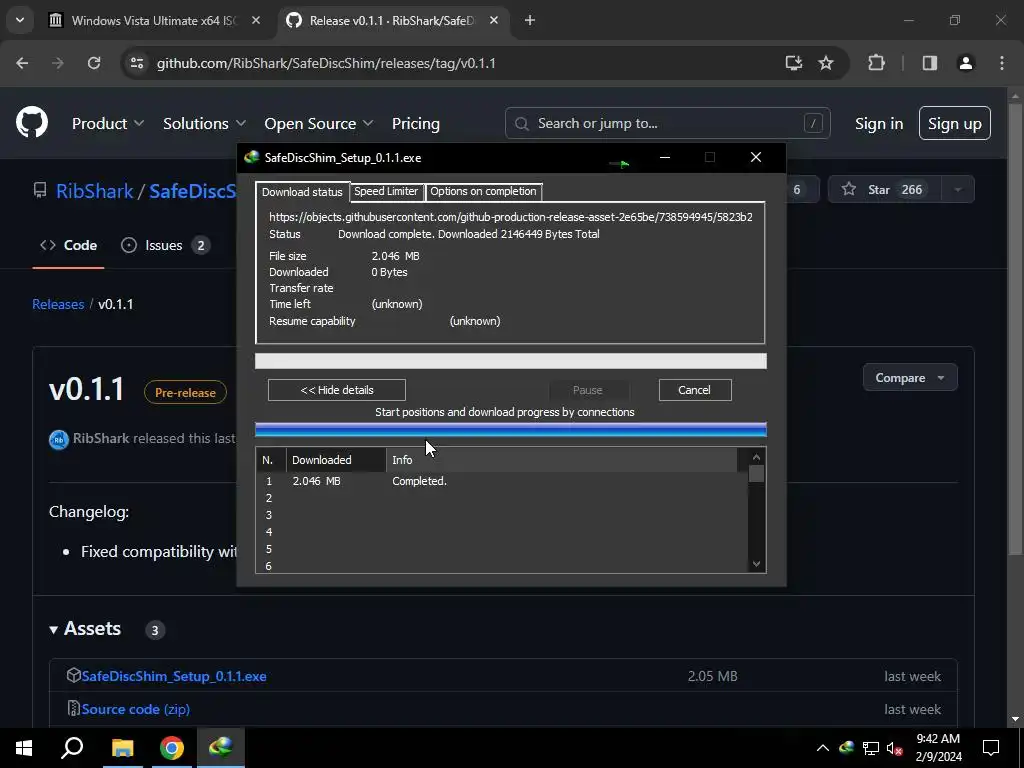Click the github.com address bar URL
1024x768 pixels.
pyautogui.click(x=327, y=63)
